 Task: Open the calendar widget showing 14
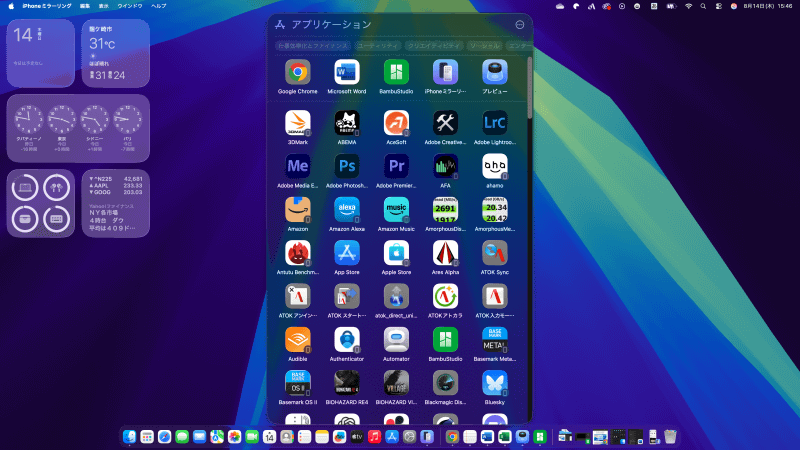point(40,53)
